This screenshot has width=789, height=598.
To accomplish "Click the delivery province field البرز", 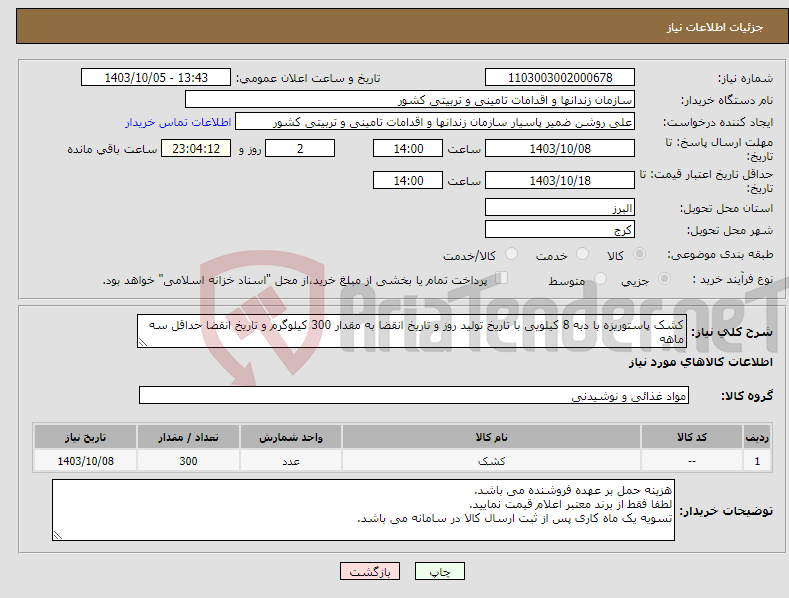I will (x=560, y=207).
